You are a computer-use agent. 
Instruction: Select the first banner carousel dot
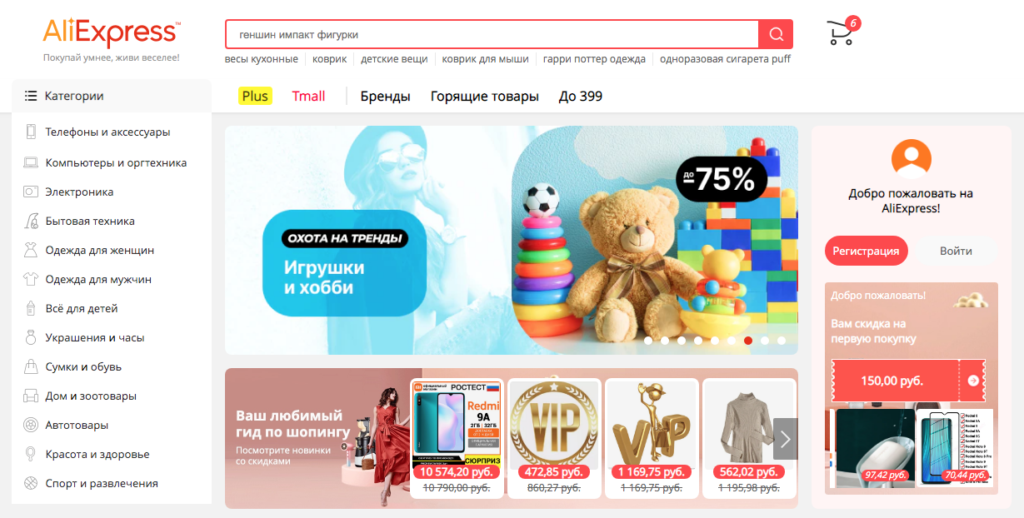(x=648, y=340)
